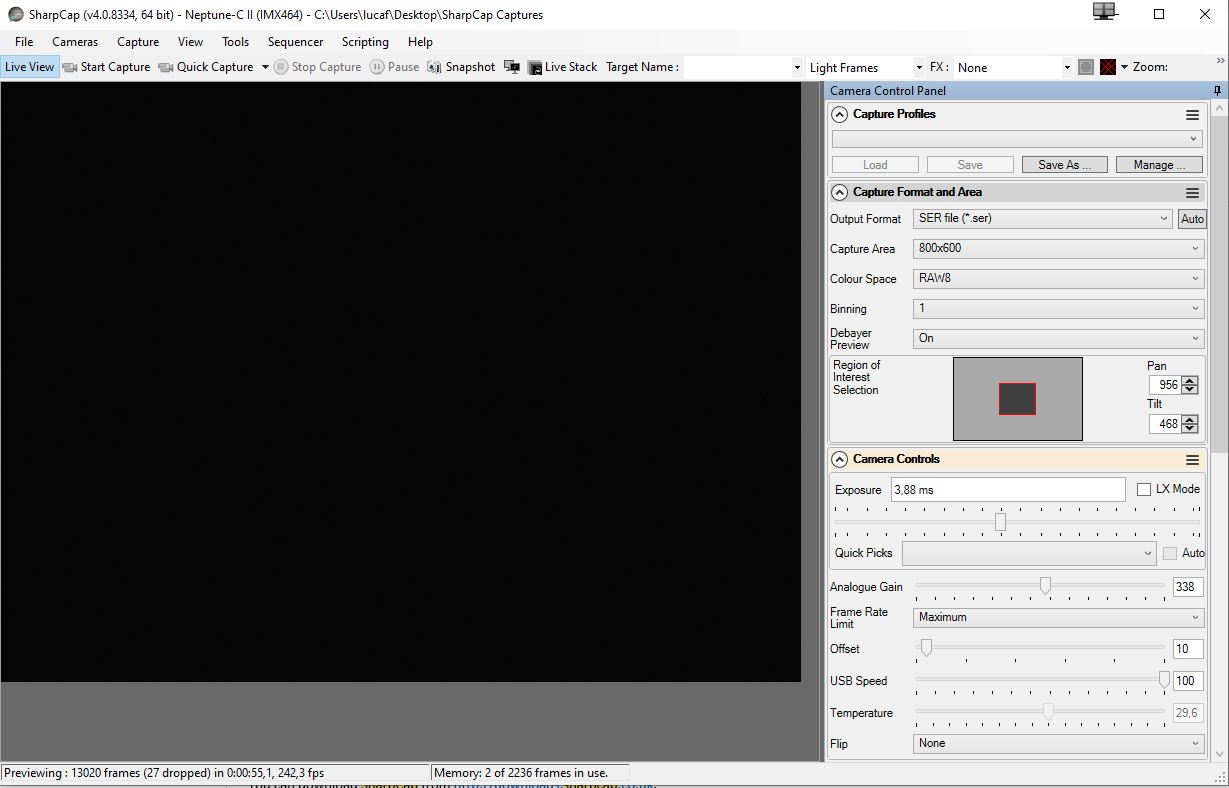Click the disabled Load profile button

(x=875, y=165)
